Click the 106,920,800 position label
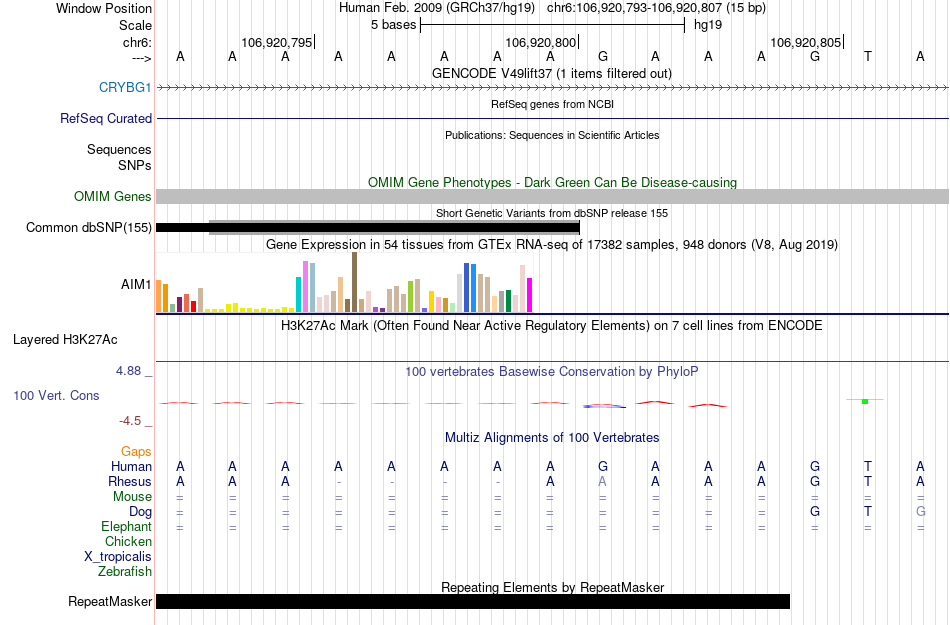Viewport: 950px width, 625px height. pyautogui.click(x=540, y=42)
